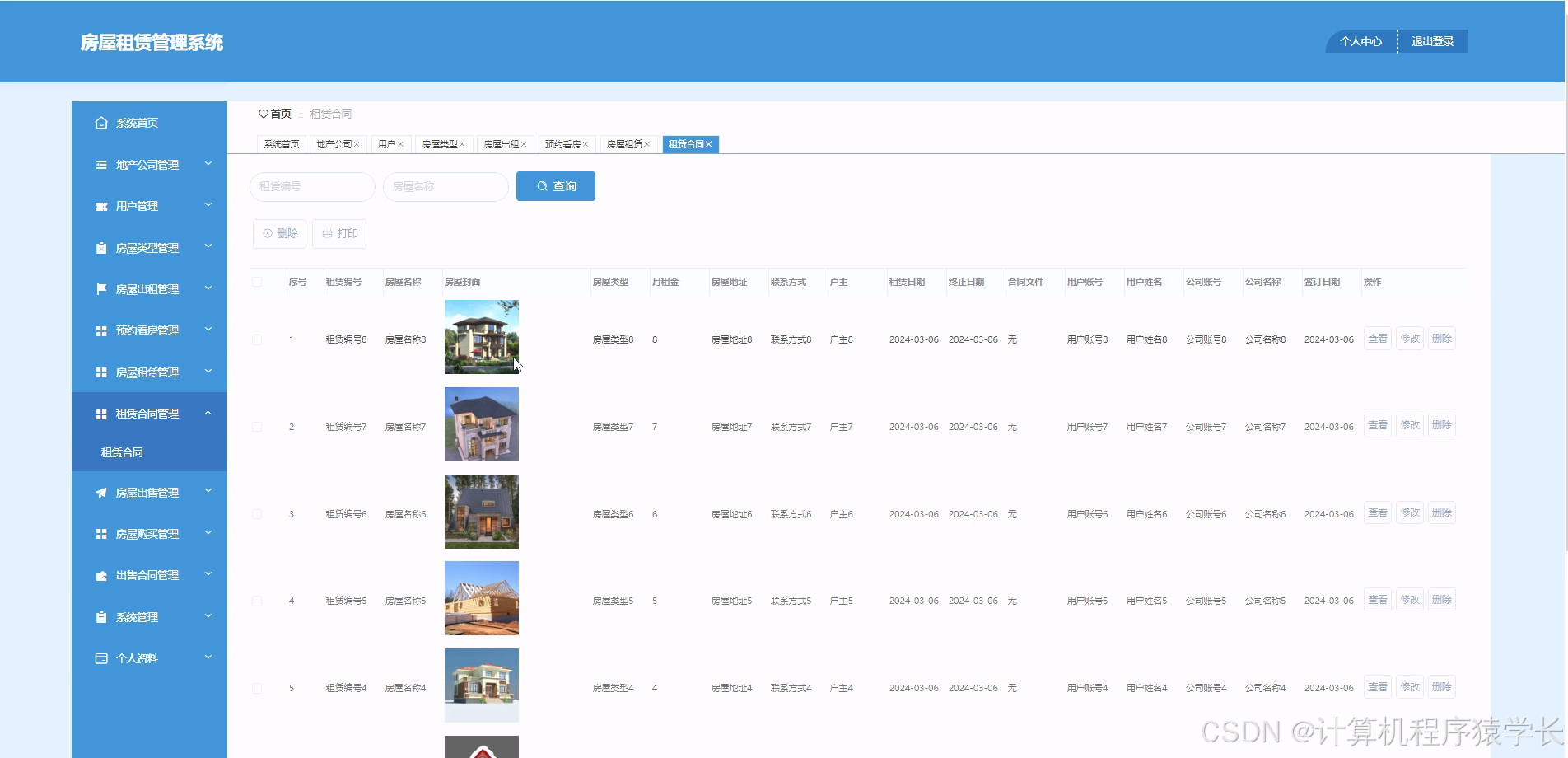This screenshot has width=1568, height=758.
Task: Click 查看 for row 租赁编号8
Action: tap(1378, 339)
